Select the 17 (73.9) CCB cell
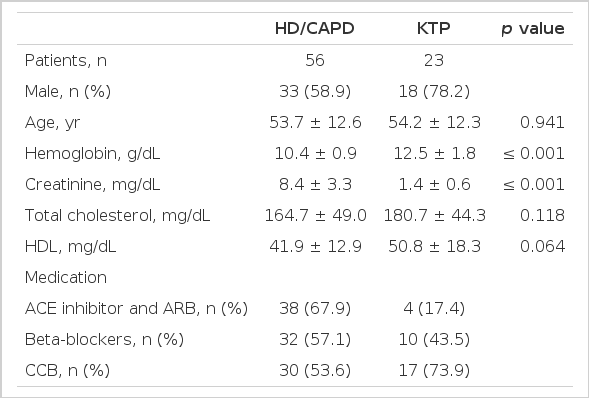Viewport: 589px width, 398px height. click(434, 371)
